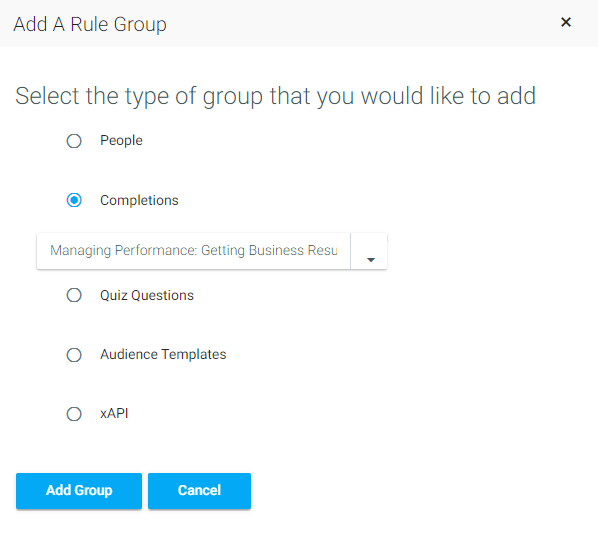Click the Completions label text

coord(139,200)
